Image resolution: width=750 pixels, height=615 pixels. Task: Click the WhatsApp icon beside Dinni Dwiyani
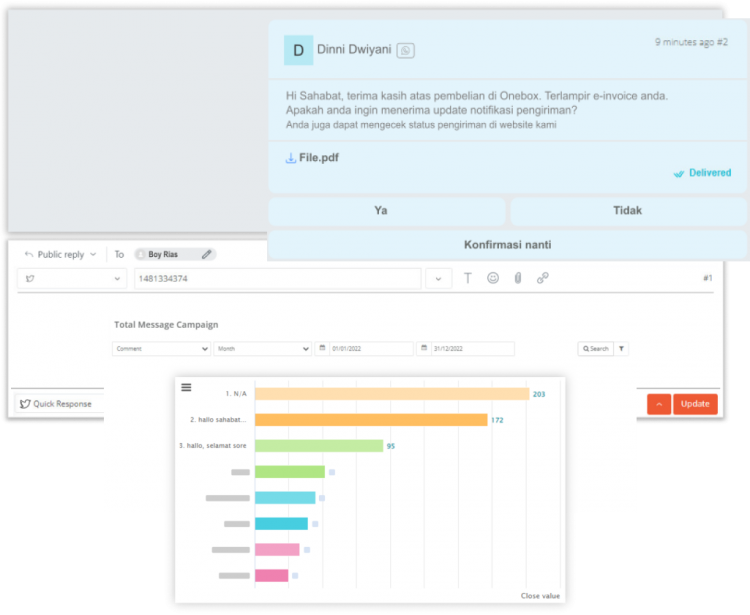pyautogui.click(x=405, y=50)
